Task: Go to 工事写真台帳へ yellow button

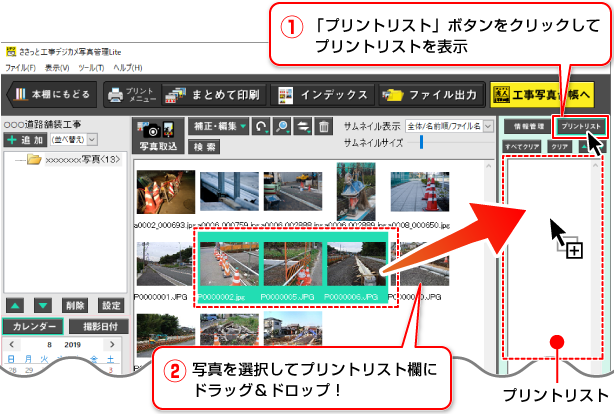Action: [542, 94]
